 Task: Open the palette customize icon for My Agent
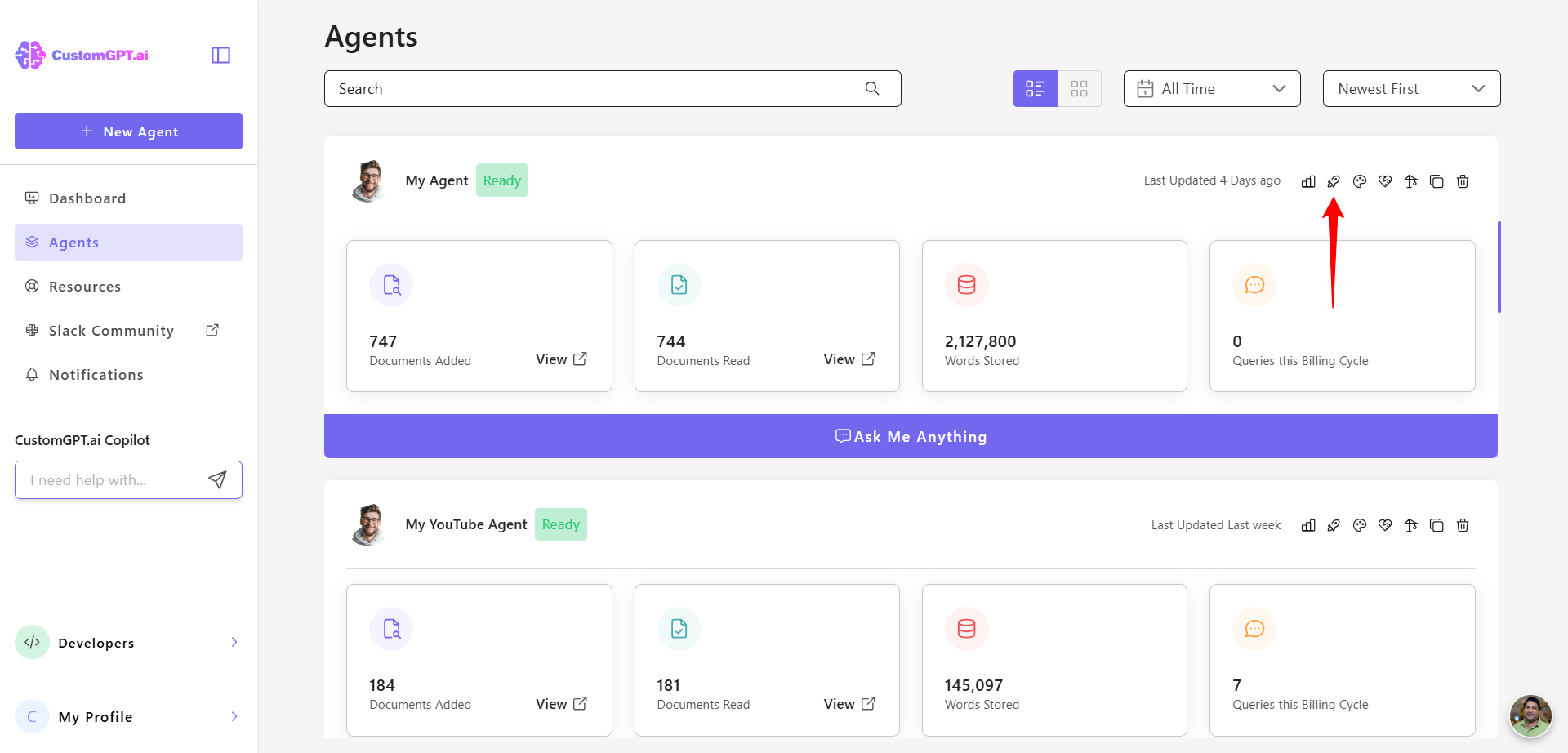tap(1360, 181)
